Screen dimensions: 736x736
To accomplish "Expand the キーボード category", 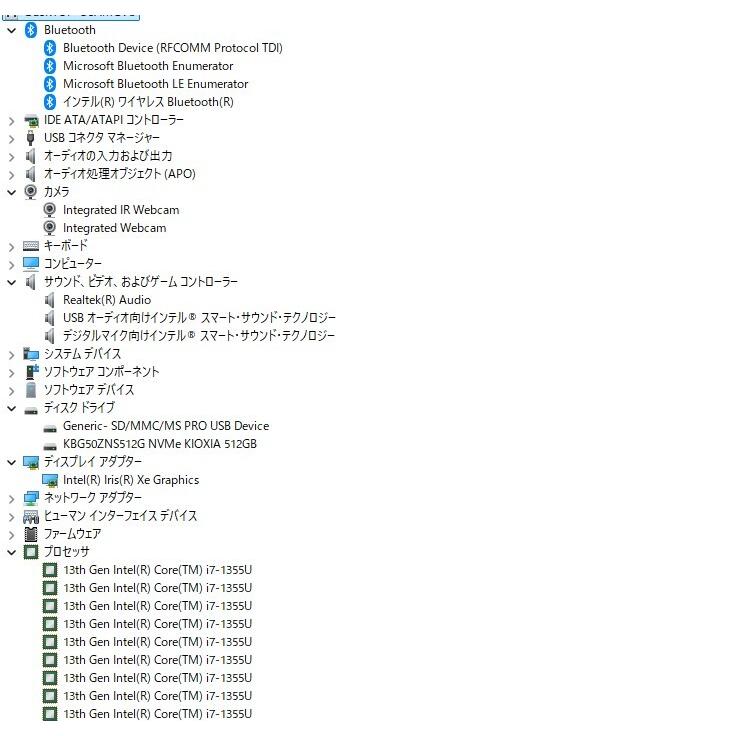I will click(12, 247).
